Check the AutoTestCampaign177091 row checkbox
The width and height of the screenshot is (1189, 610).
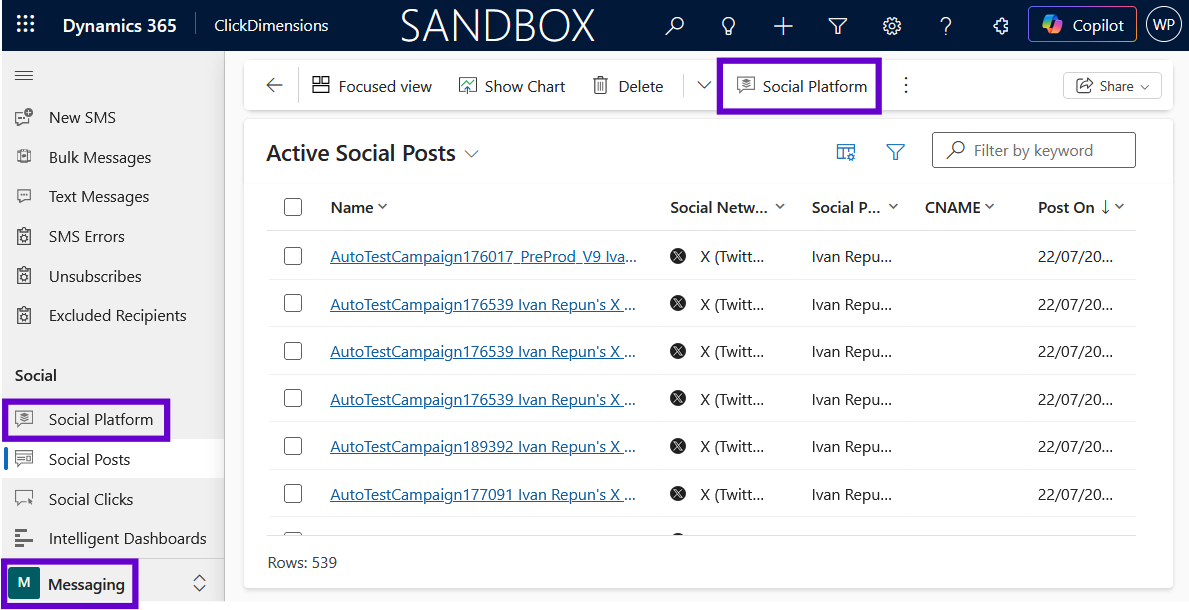[293, 494]
